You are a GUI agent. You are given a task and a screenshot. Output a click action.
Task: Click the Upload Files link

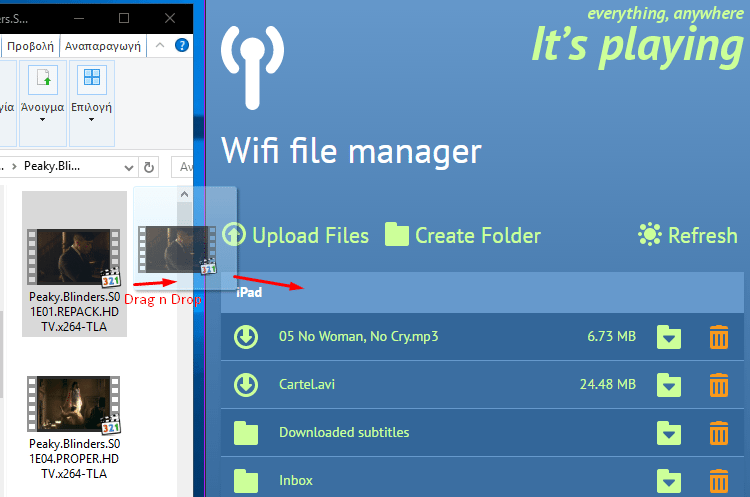pyautogui.click(x=310, y=235)
